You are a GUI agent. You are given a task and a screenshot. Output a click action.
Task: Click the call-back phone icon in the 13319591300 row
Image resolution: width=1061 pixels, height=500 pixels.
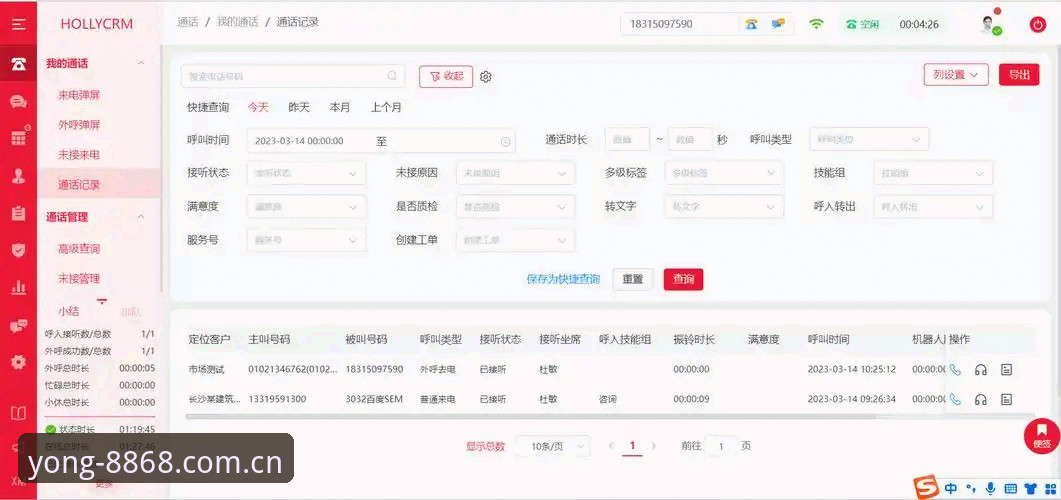[955, 399]
